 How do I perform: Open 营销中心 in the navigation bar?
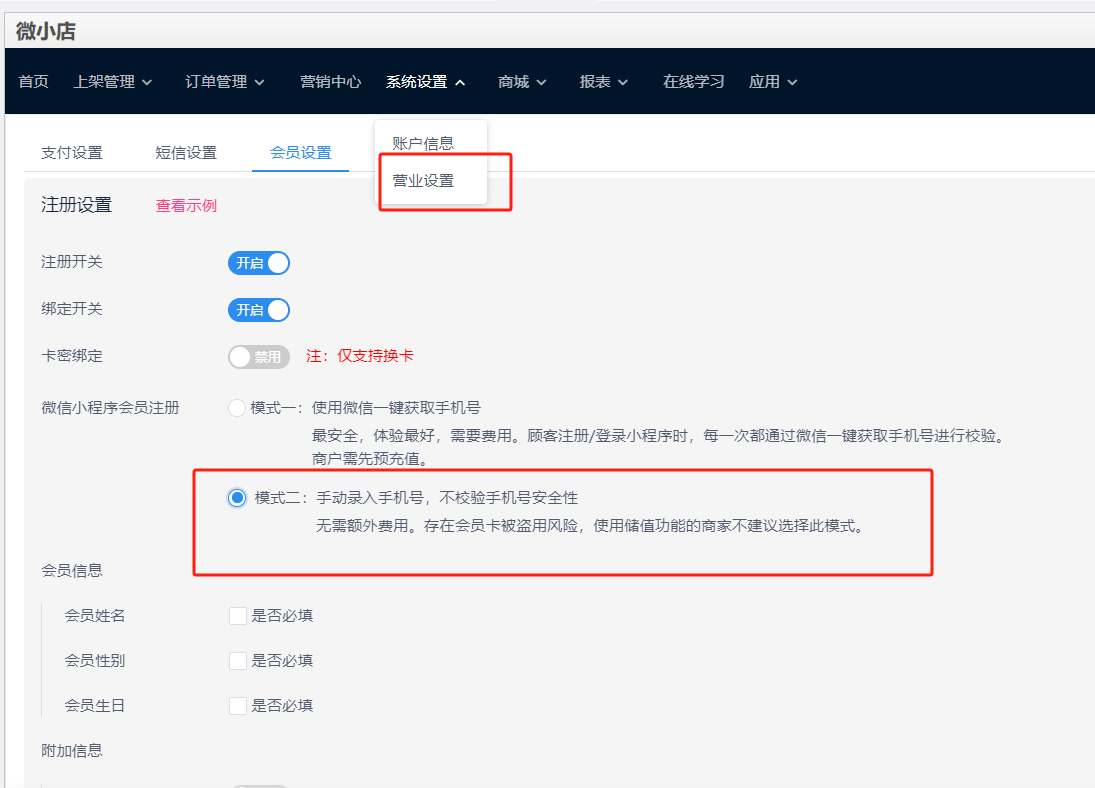pyautogui.click(x=330, y=82)
